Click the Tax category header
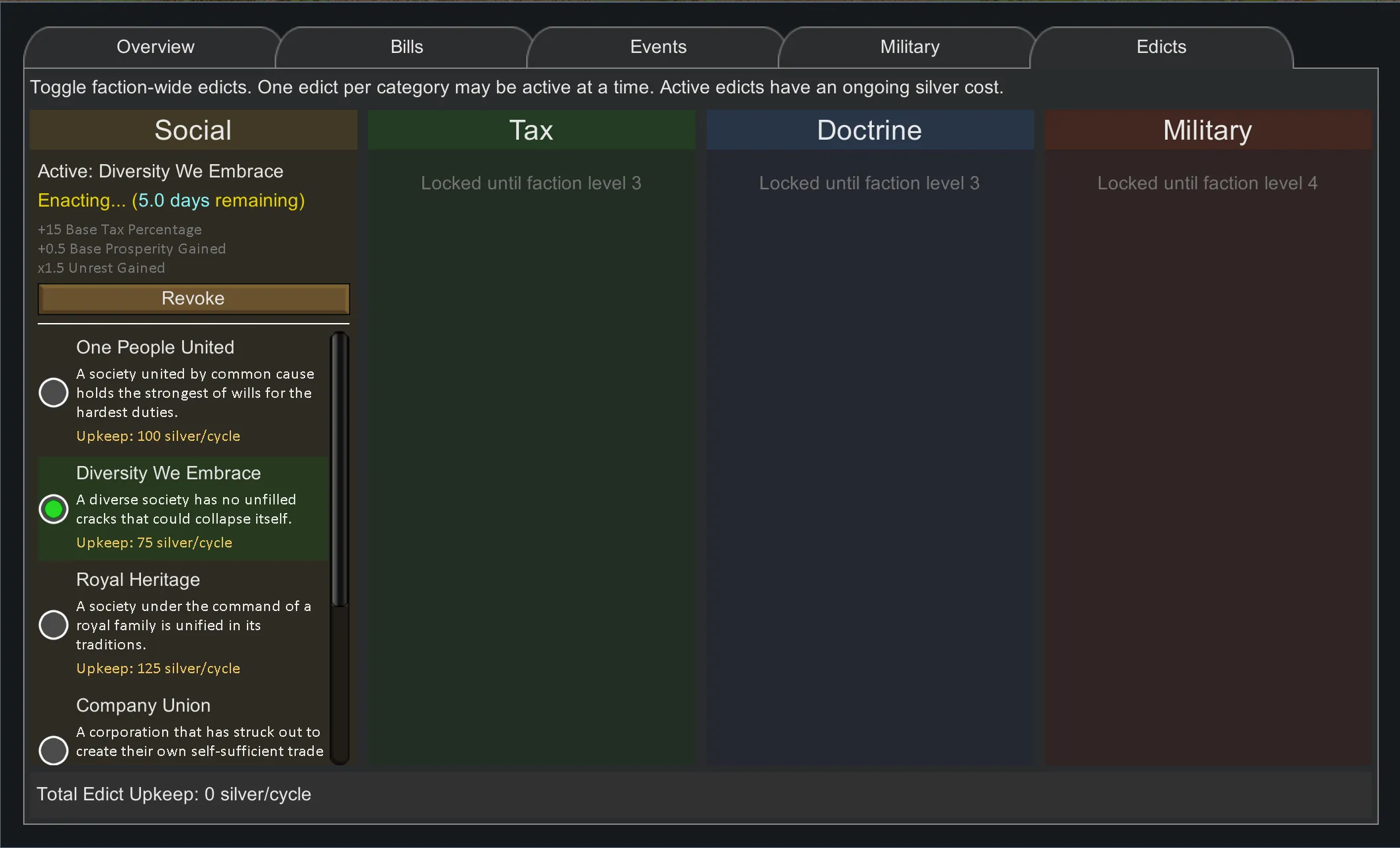This screenshot has height=848, width=1400. coord(531,130)
